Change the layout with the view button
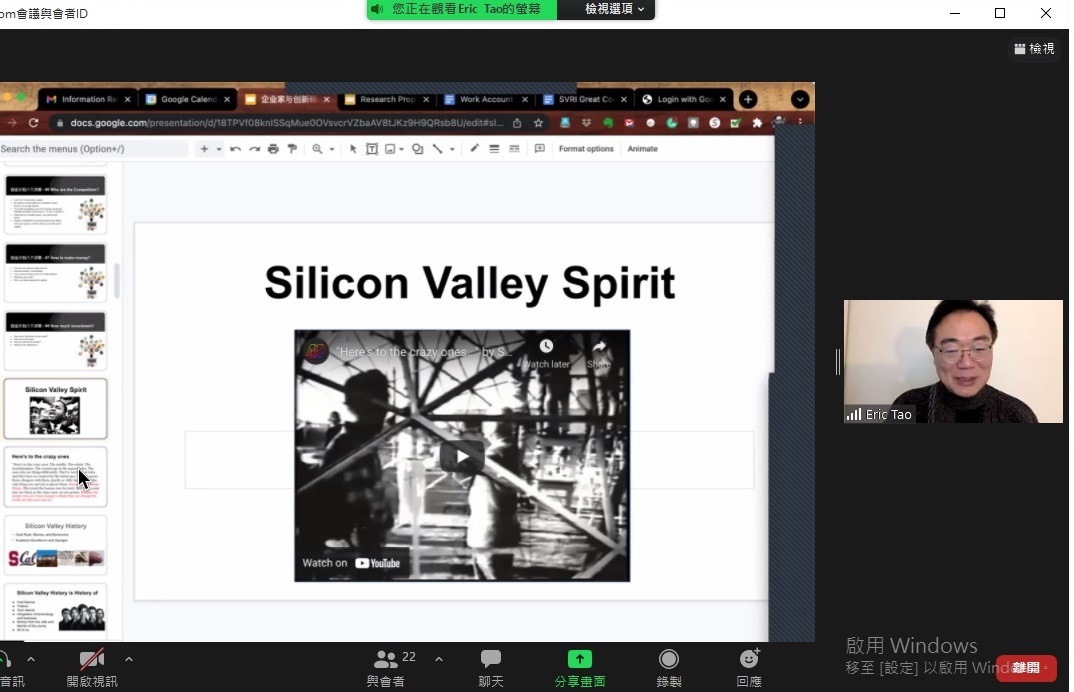Screen dimensions: 1074x692 pos(1034,48)
